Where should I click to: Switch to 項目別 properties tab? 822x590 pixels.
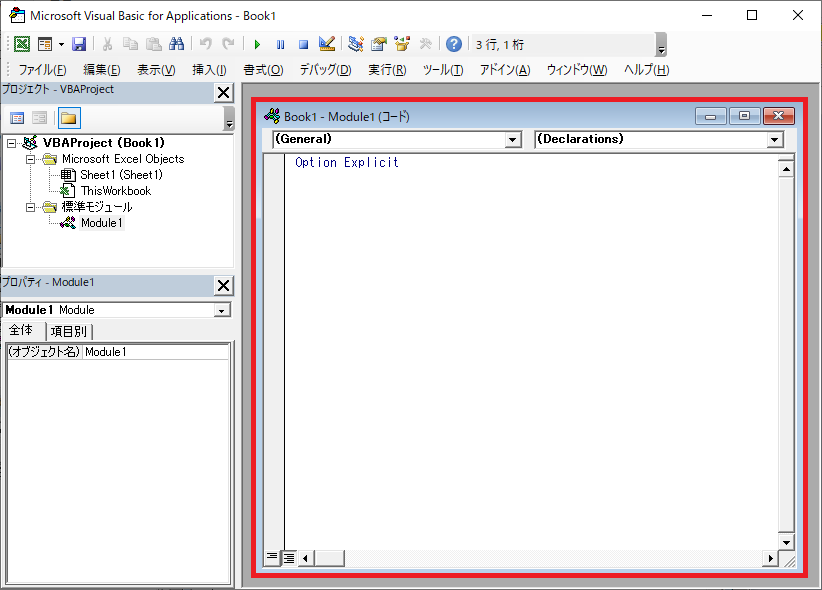[69, 331]
